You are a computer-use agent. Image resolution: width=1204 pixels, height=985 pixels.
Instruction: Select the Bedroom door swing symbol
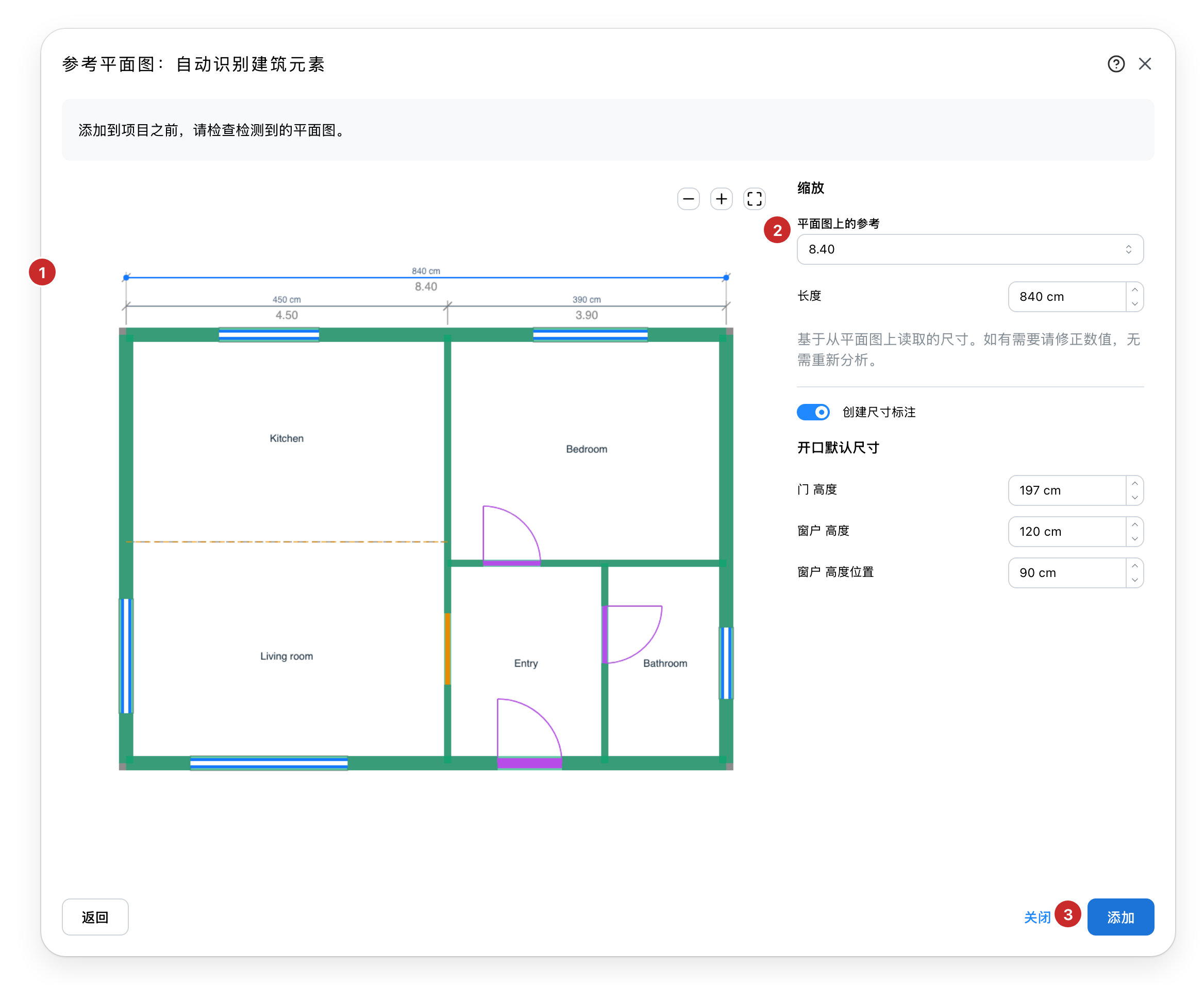[x=511, y=536]
